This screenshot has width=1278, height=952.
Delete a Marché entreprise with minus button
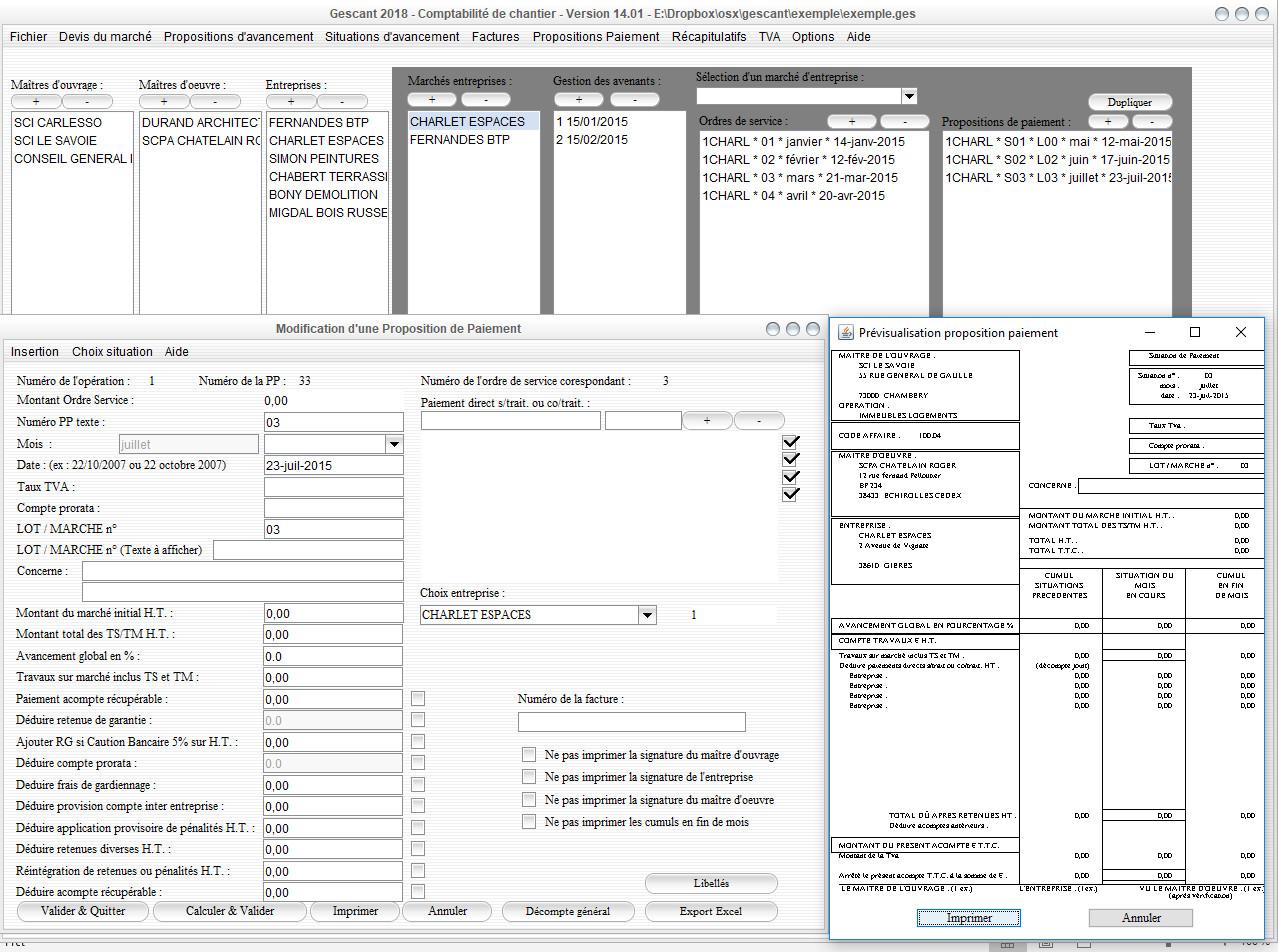pos(486,99)
